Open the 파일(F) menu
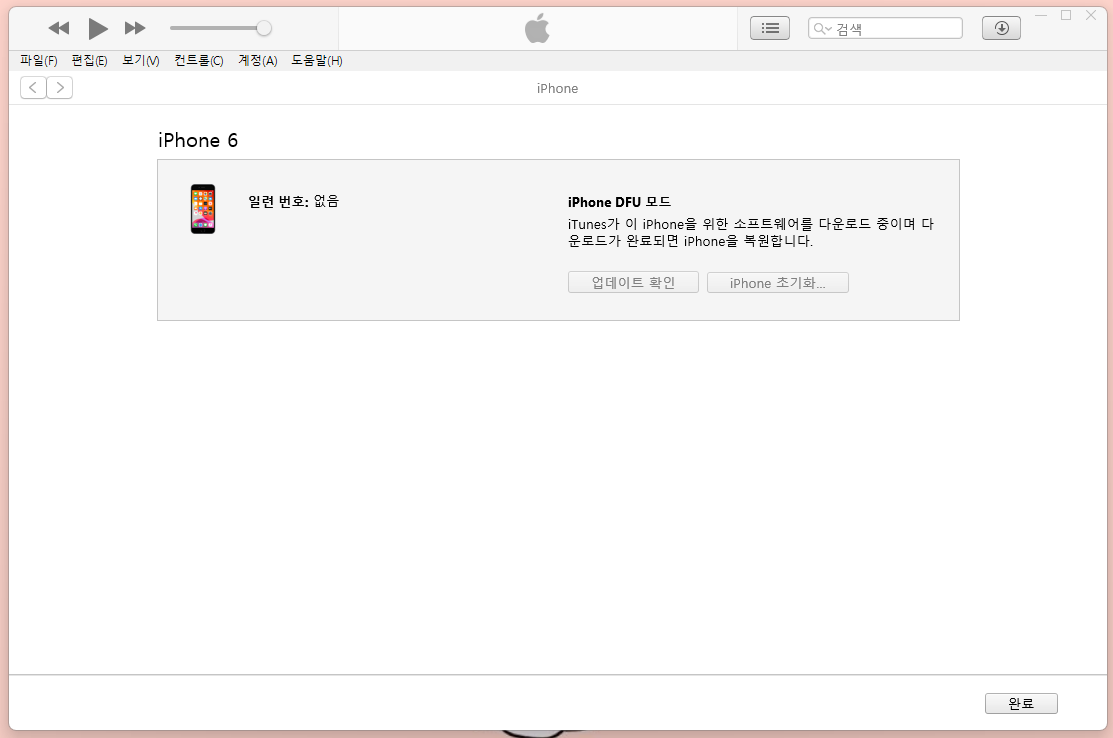The width and height of the screenshot is (1113, 738). point(38,61)
